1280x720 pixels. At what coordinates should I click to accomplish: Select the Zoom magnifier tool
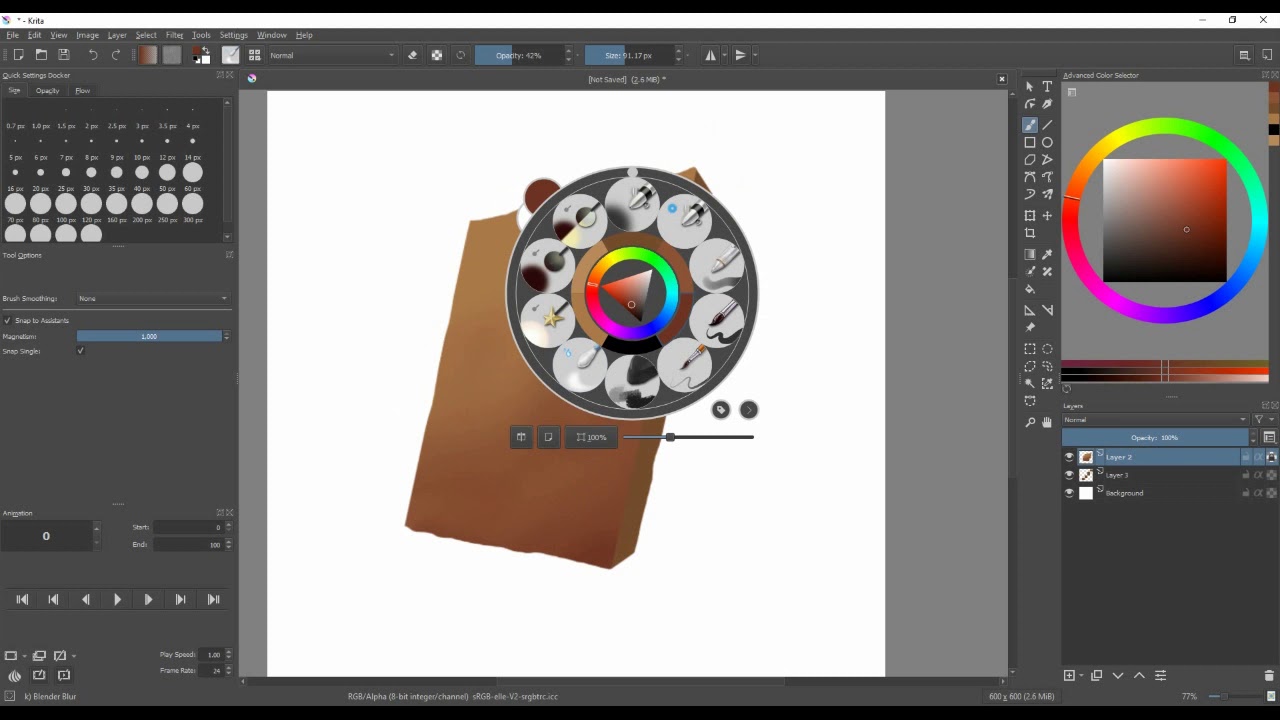coord(1030,422)
